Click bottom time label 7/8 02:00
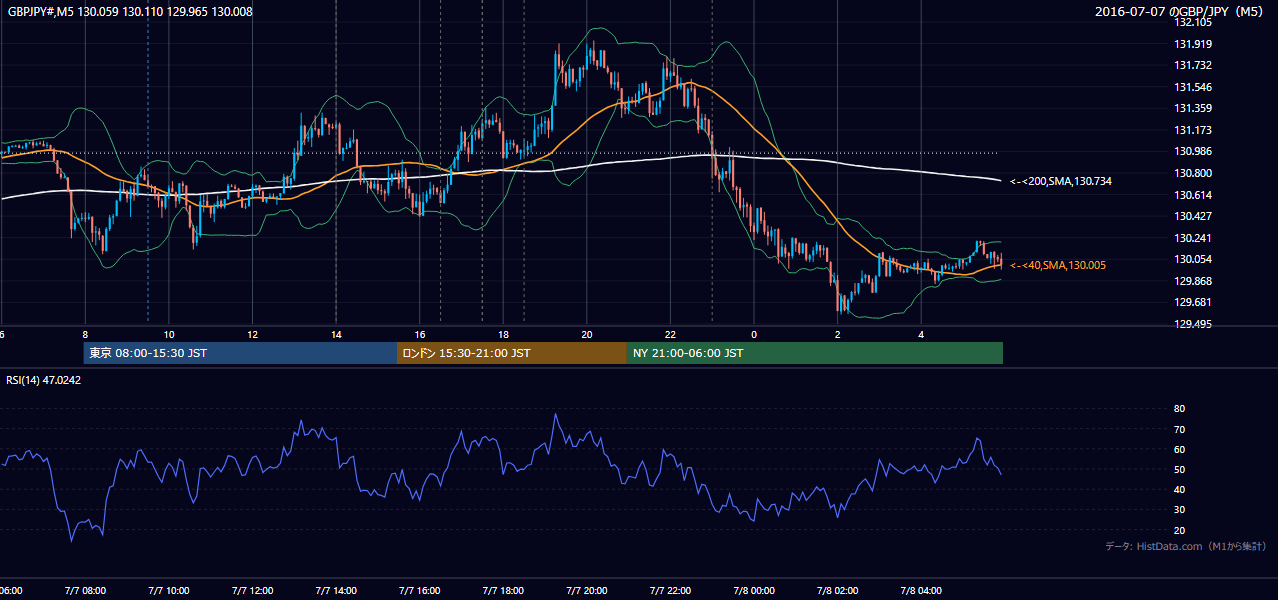This screenshot has height=600, width=1278. coord(839,591)
